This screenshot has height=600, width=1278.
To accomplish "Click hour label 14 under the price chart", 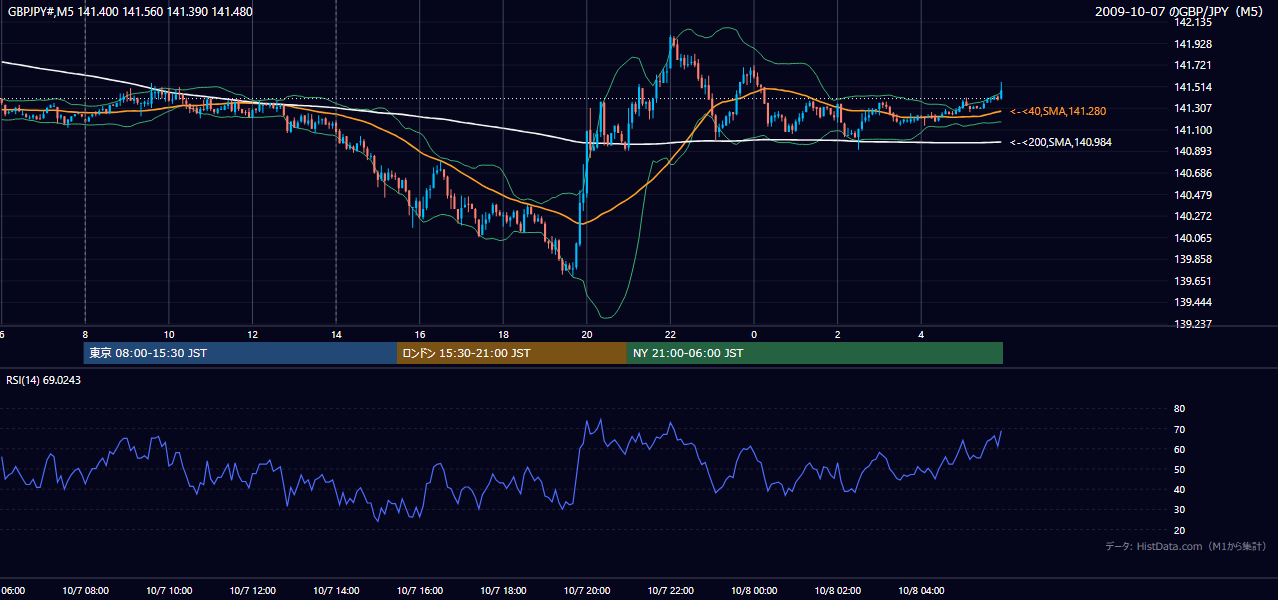I will click(x=336, y=334).
